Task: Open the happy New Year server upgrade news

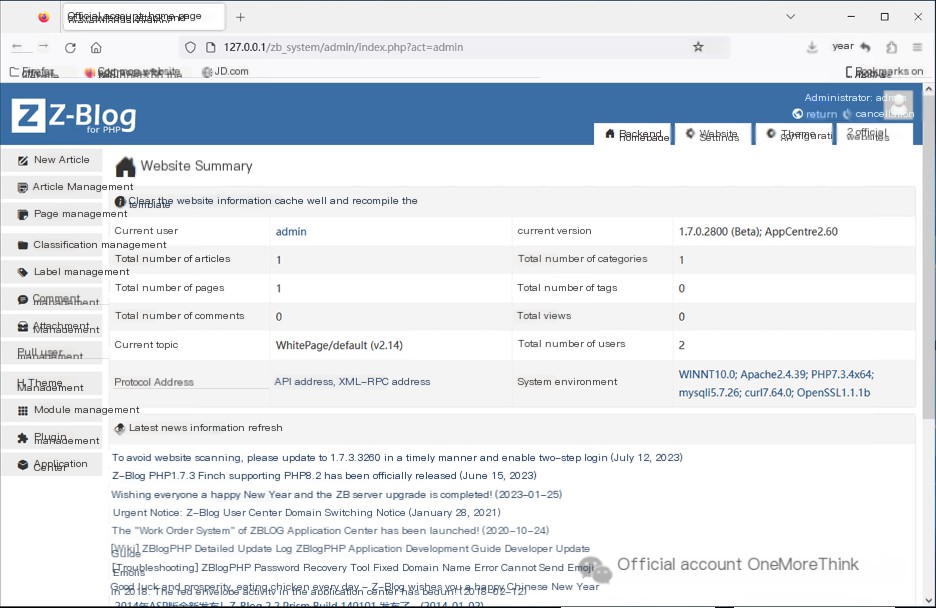Action: pyautogui.click(x=337, y=495)
